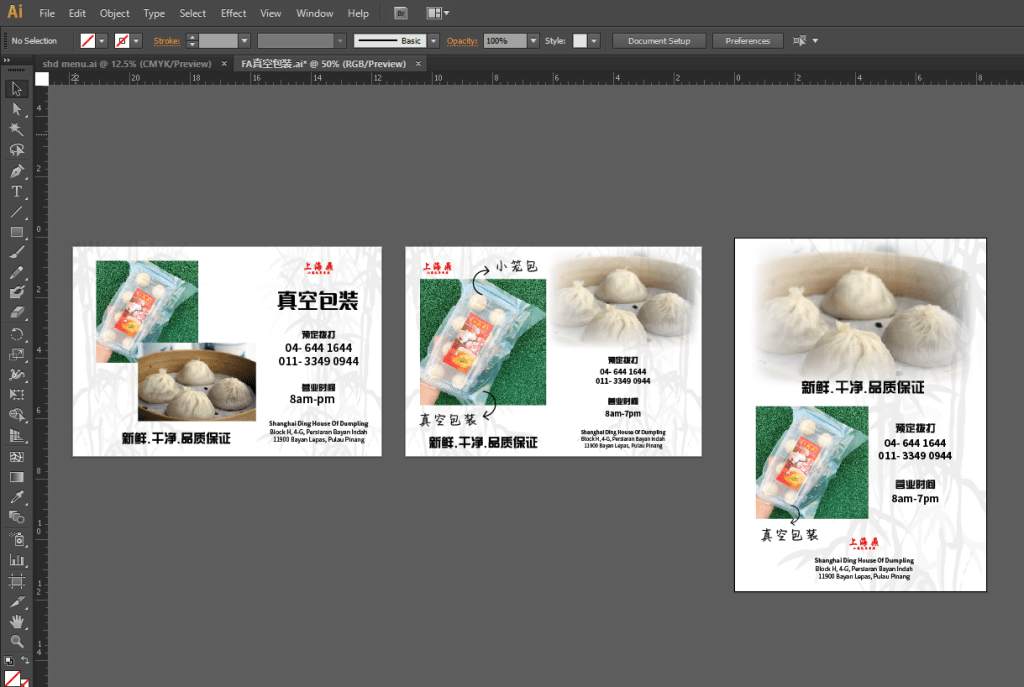Select the Eyedropper tool

[x=17, y=497]
